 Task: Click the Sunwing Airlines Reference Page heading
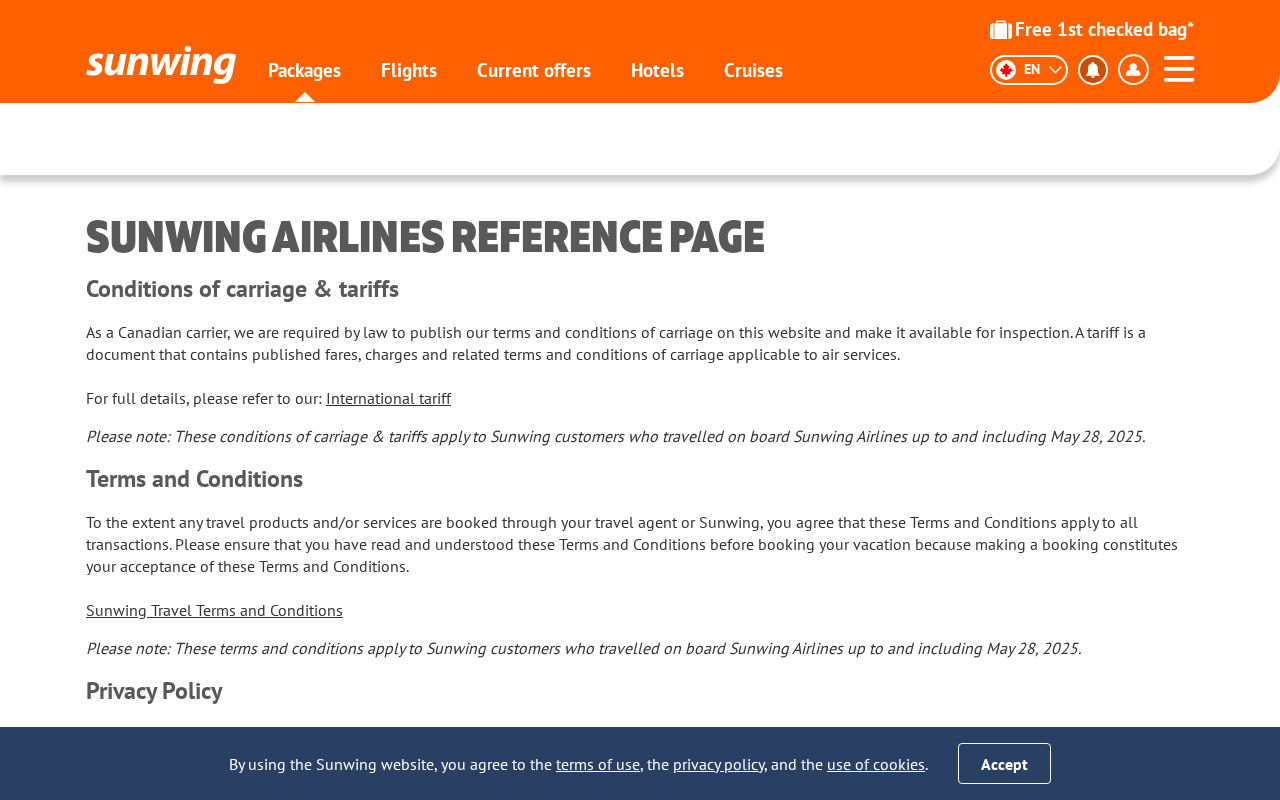tap(425, 237)
